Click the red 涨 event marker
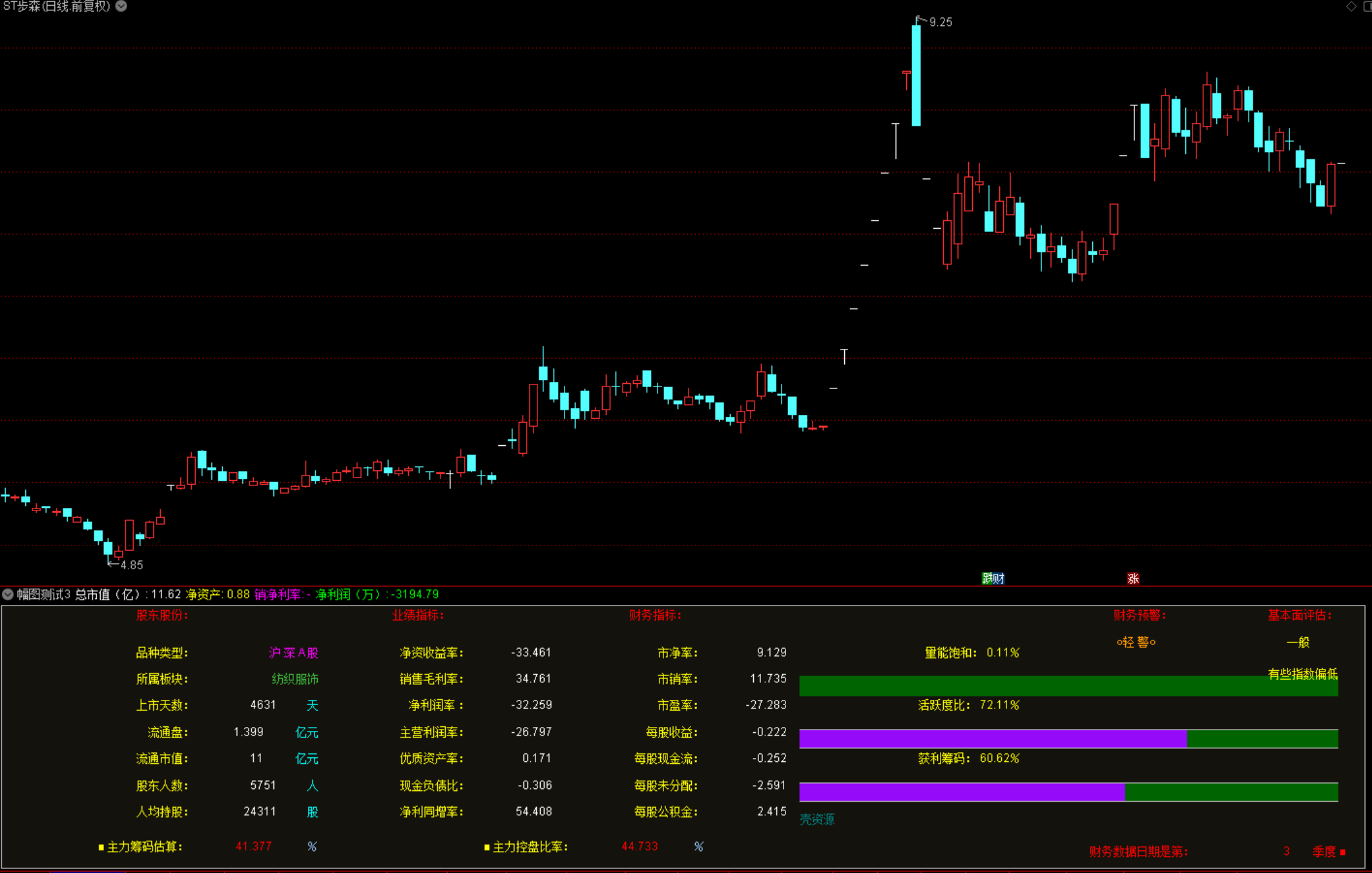 point(1133,578)
